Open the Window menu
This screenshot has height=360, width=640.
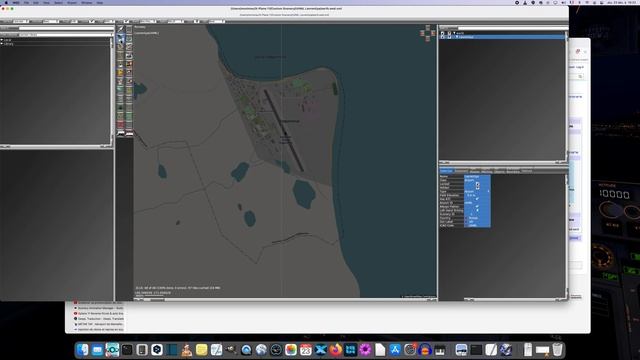(87, 2)
